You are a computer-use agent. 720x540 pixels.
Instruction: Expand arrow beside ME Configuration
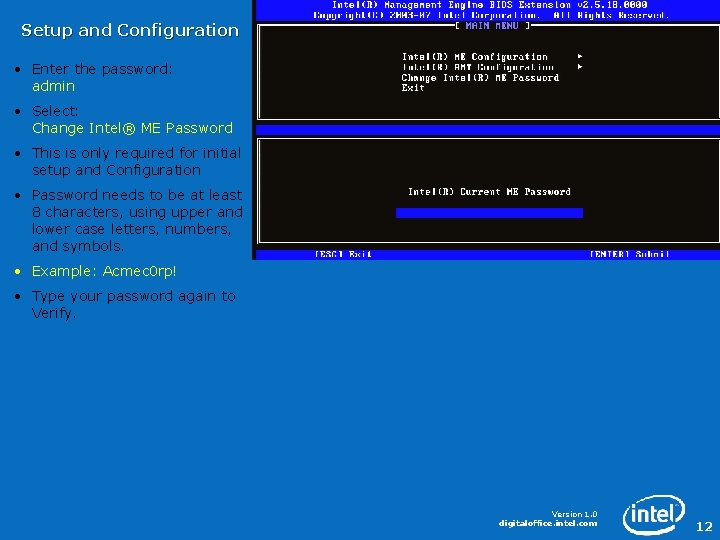click(x=580, y=56)
